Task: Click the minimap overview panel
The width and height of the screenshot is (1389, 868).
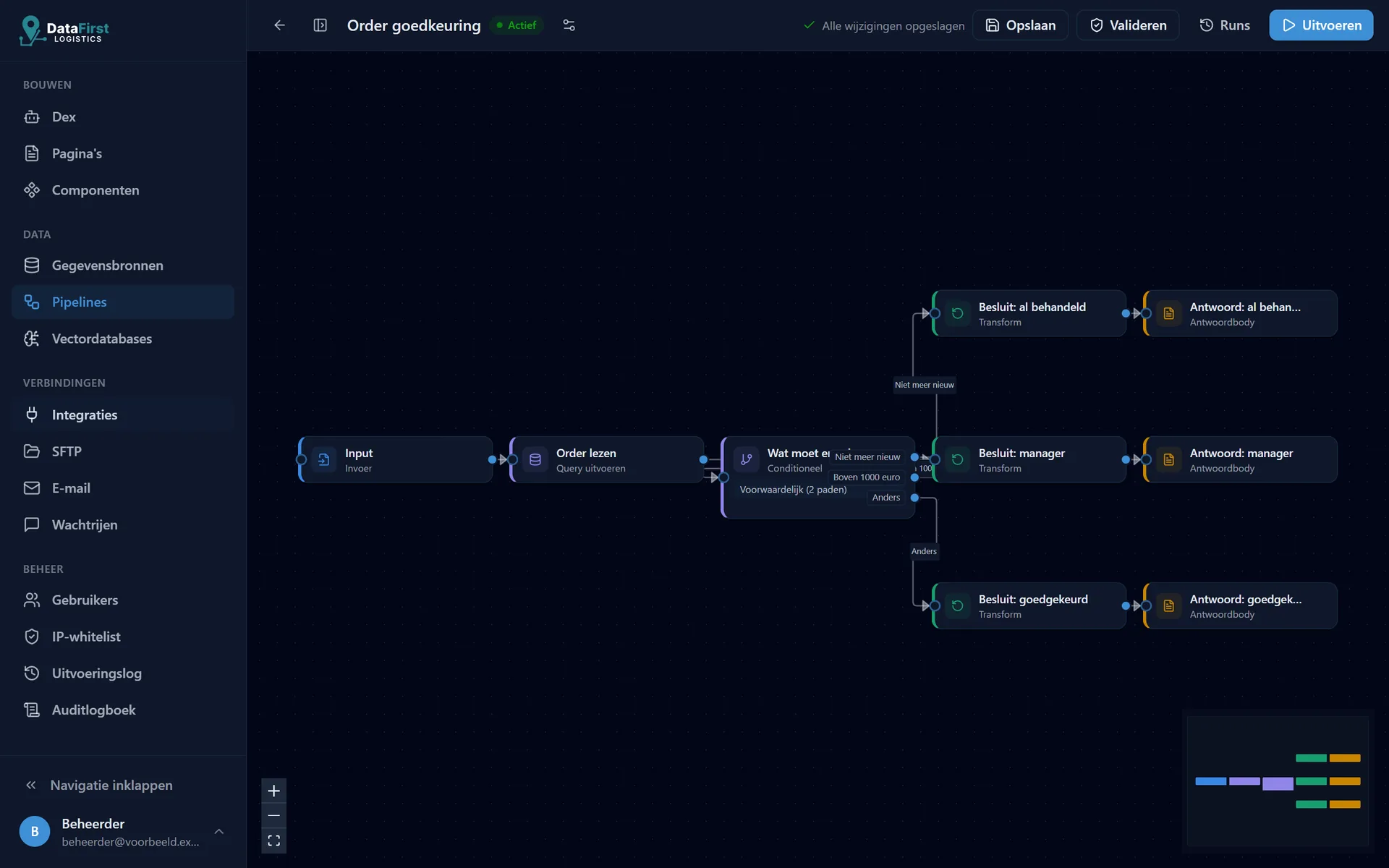Action: pyautogui.click(x=1278, y=781)
